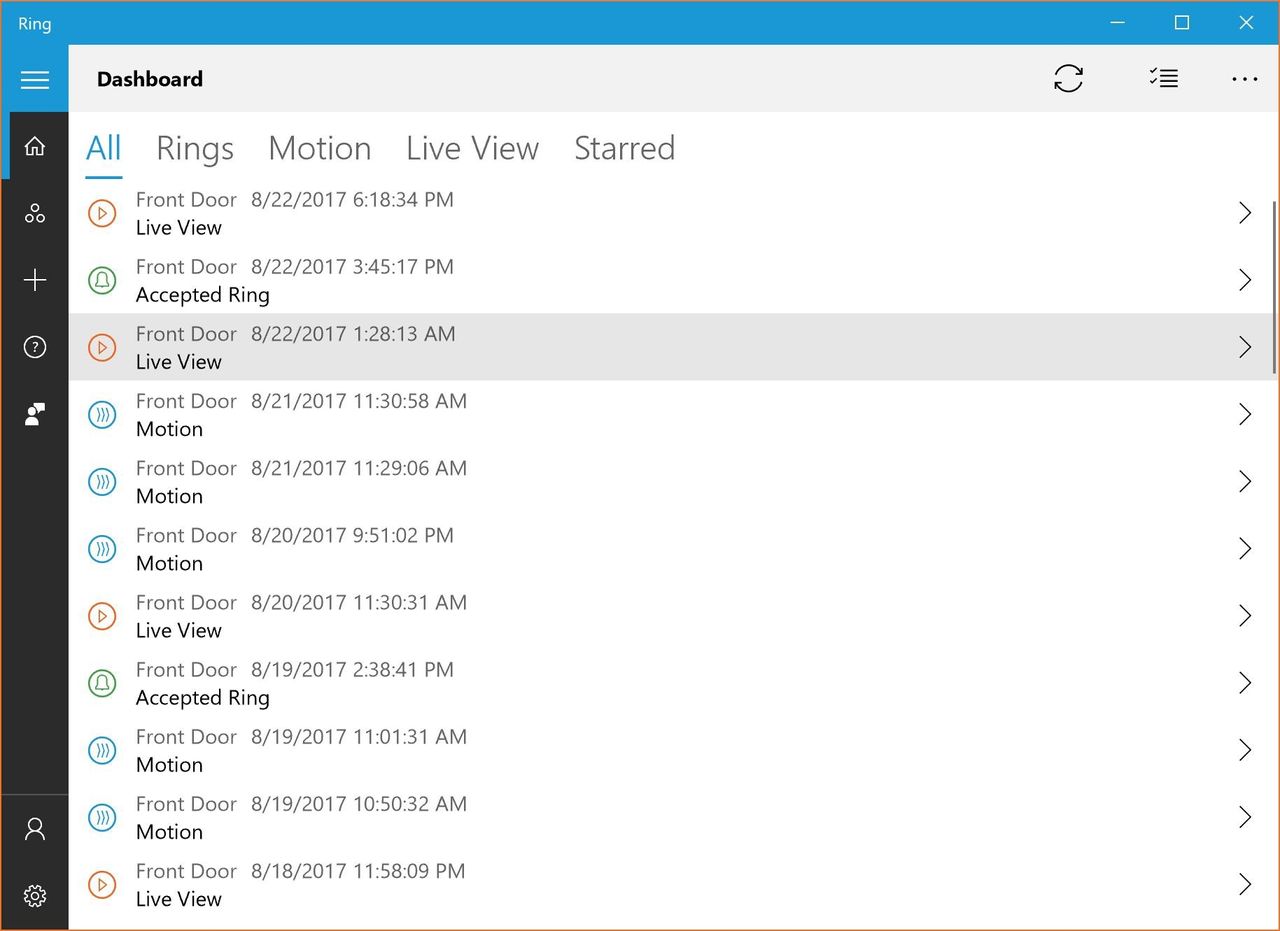The width and height of the screenshot is (1280, 931).
Task: Click 'Motion' label in 8/19/2017 10:50:32 AM row
Action: pos(169,832)
